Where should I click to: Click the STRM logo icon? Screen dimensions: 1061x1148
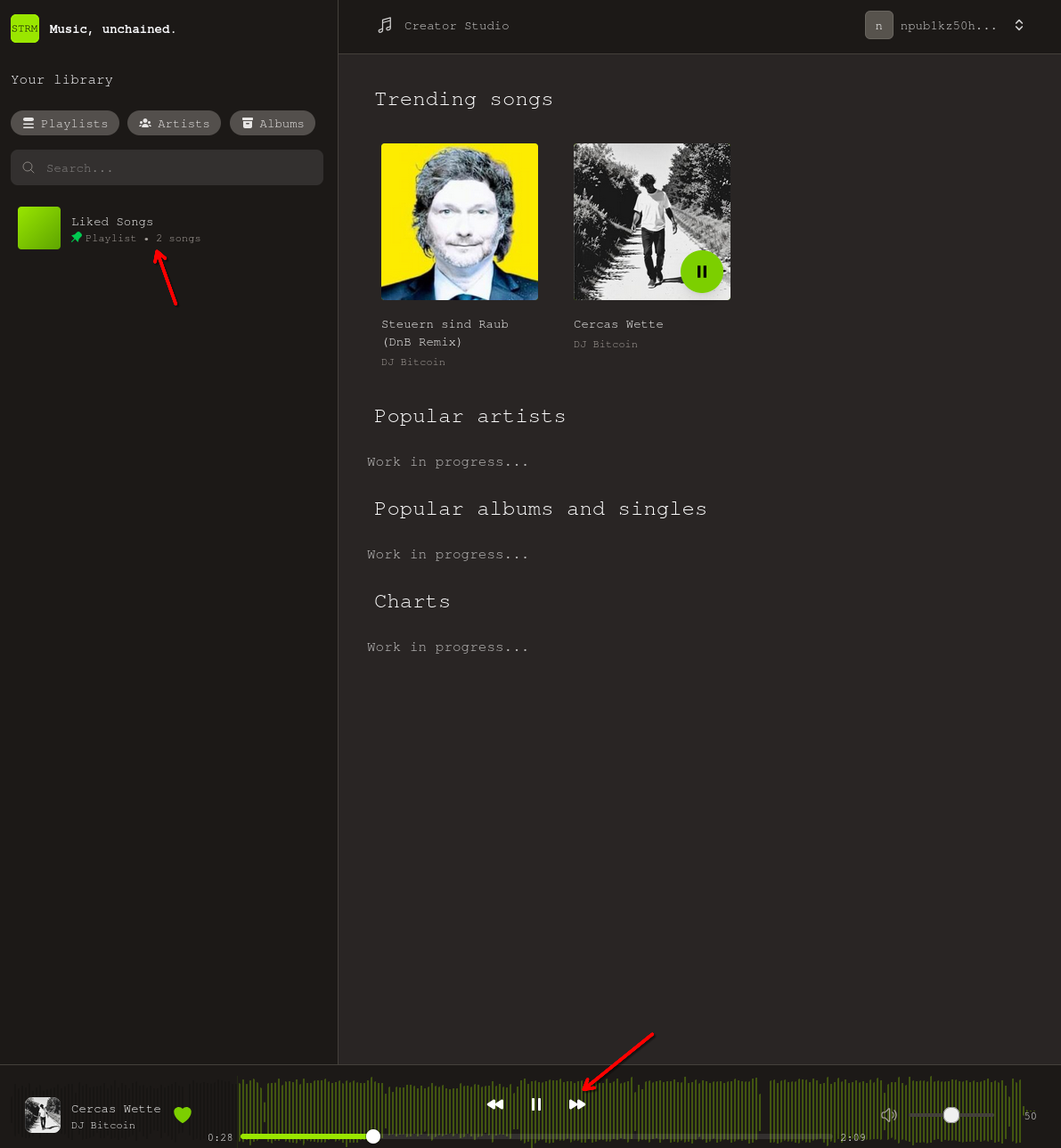click(25, 28)
